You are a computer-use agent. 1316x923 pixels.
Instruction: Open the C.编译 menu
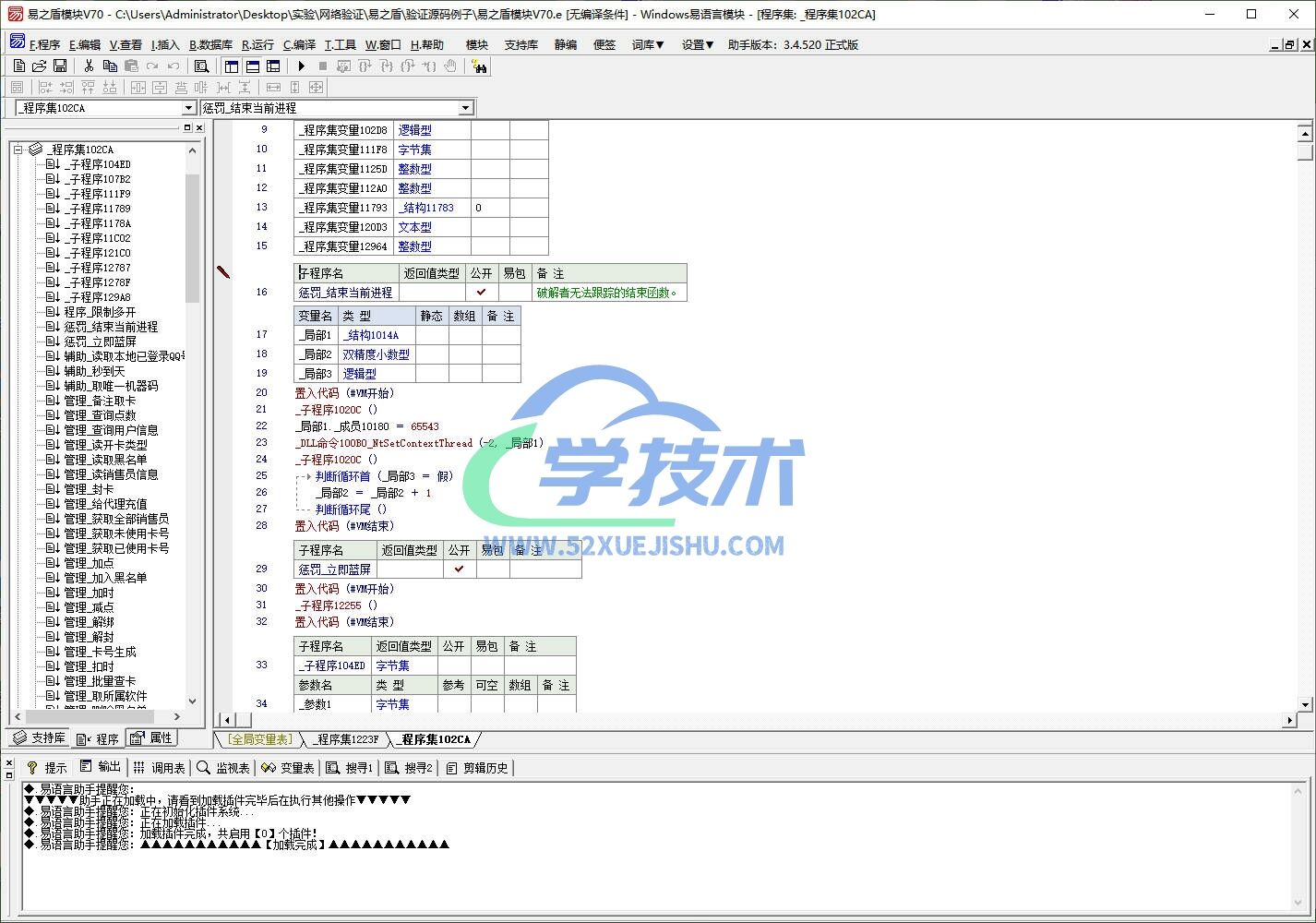click(x=299, y=44)
